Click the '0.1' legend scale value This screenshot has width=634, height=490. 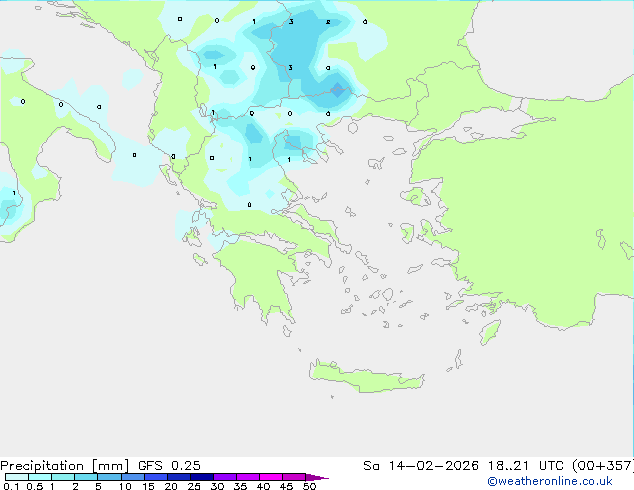pos(11,486)
